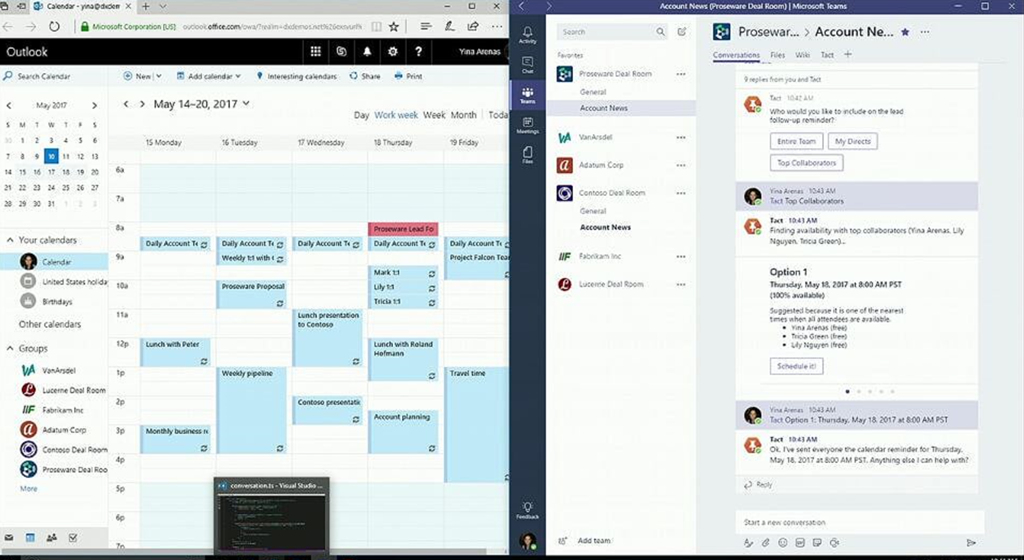This screenshot has width=1024, height=560.
Task: Click Teams Search box
Action: pos(611,31)
